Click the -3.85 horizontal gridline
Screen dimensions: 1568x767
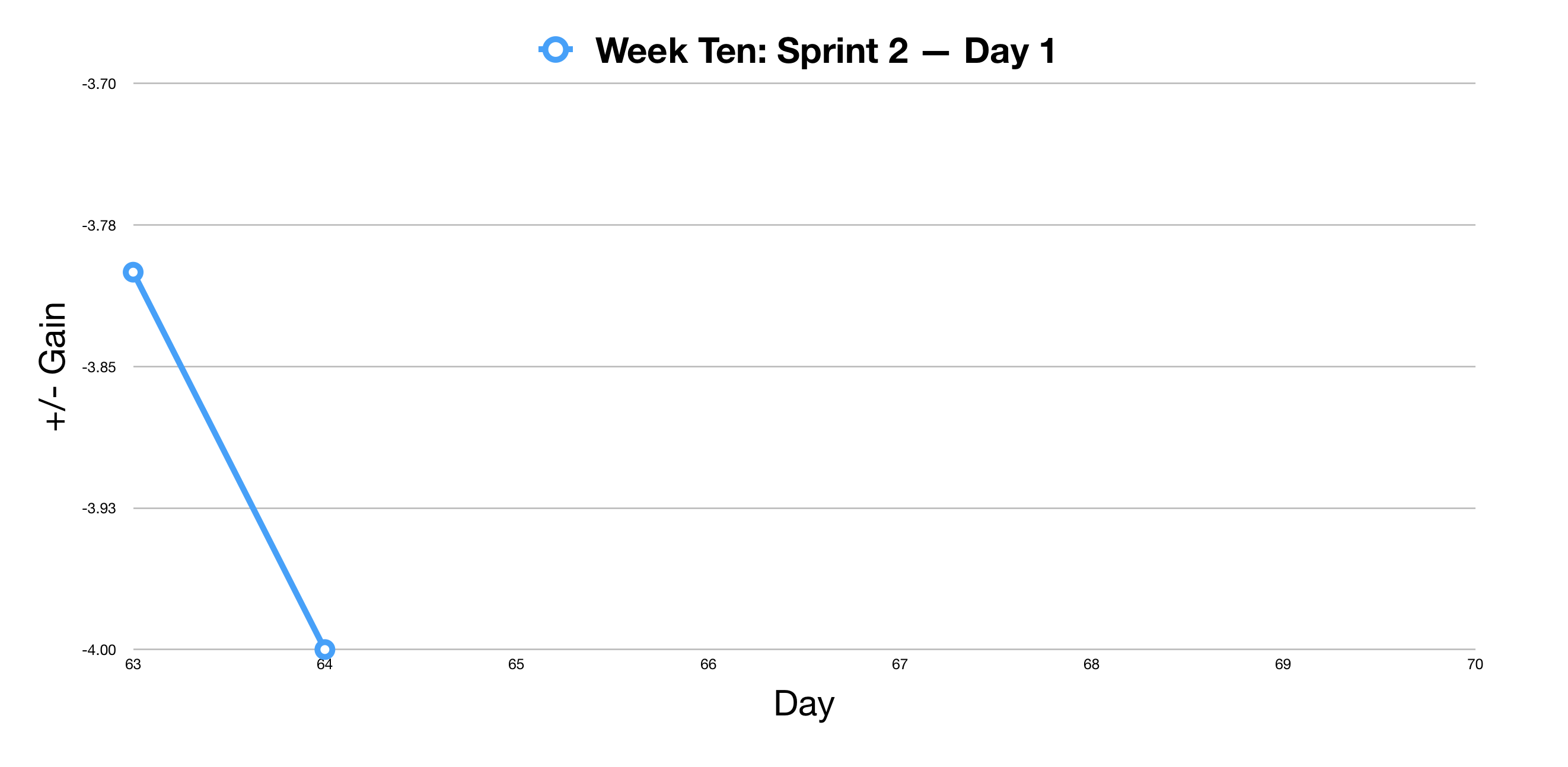click(804, 366)
